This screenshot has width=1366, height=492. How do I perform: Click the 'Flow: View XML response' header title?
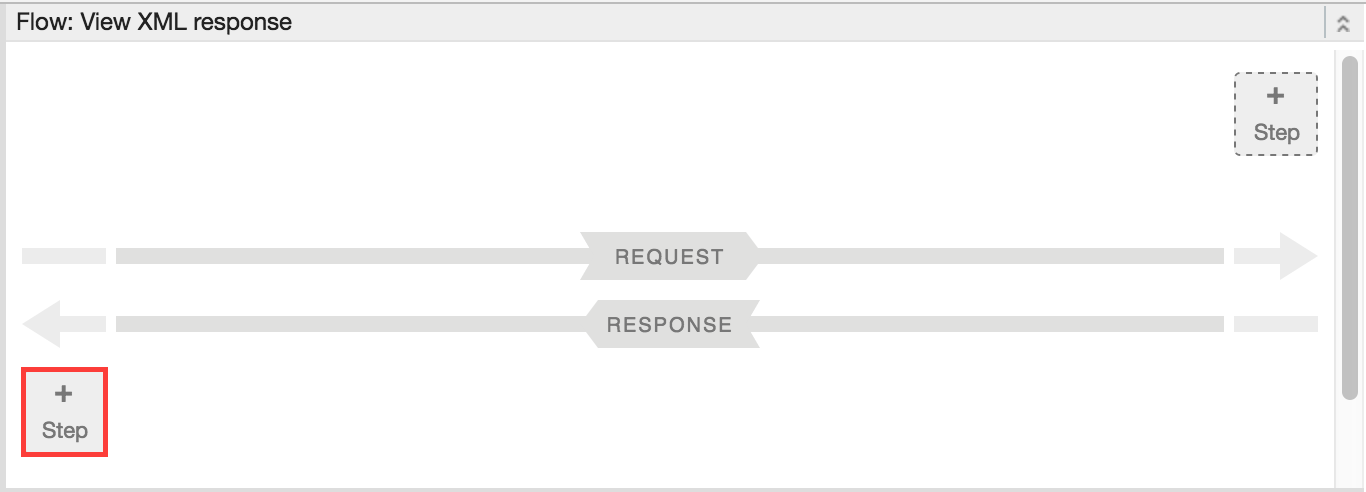pos(154,21)
